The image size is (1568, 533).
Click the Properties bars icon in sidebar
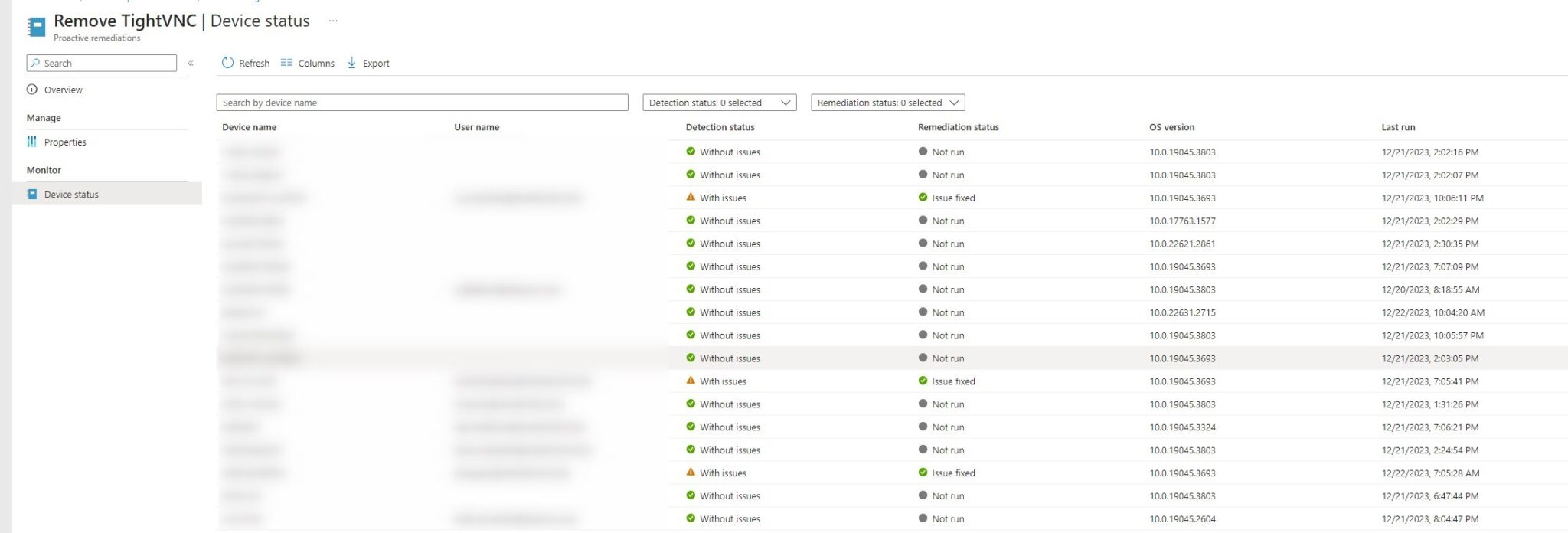tap(32, 142)
